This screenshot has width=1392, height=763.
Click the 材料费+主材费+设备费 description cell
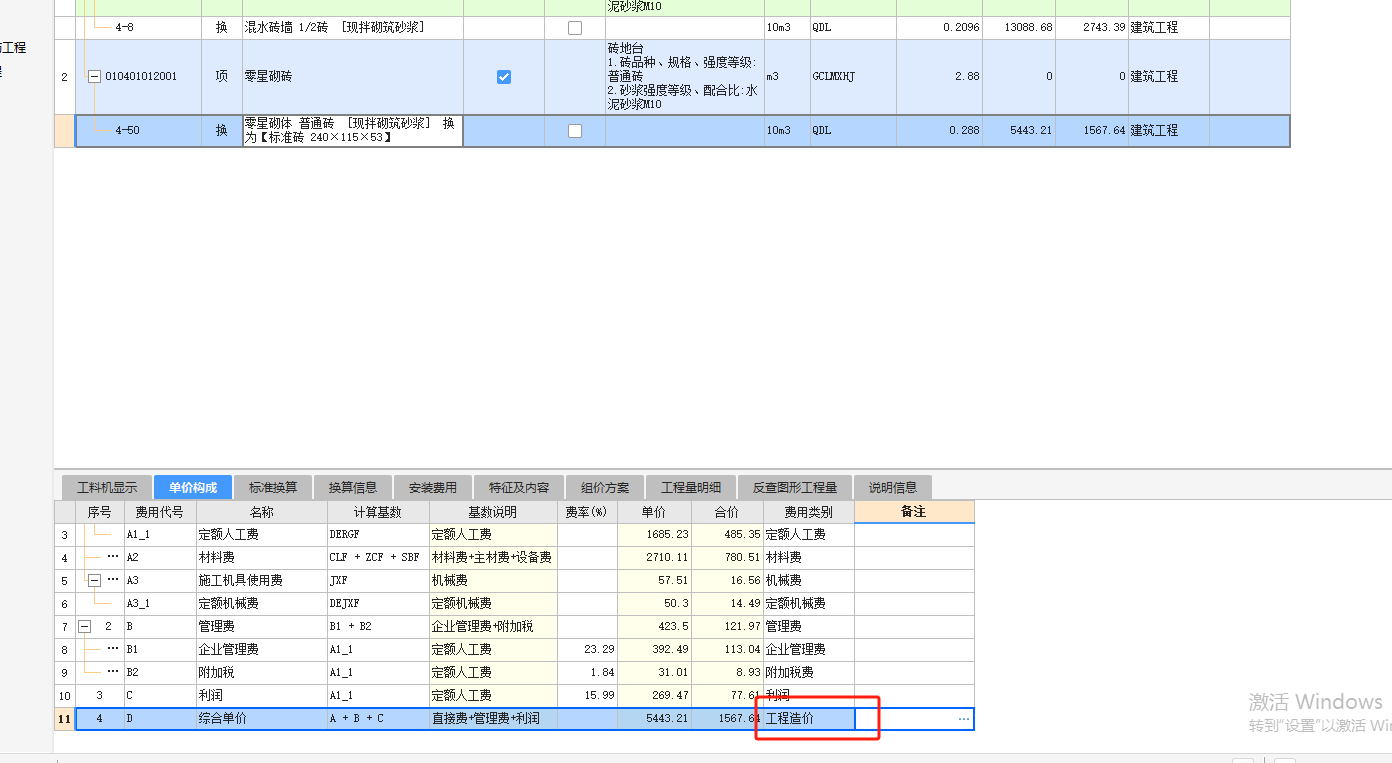click(x=493, y=558)
